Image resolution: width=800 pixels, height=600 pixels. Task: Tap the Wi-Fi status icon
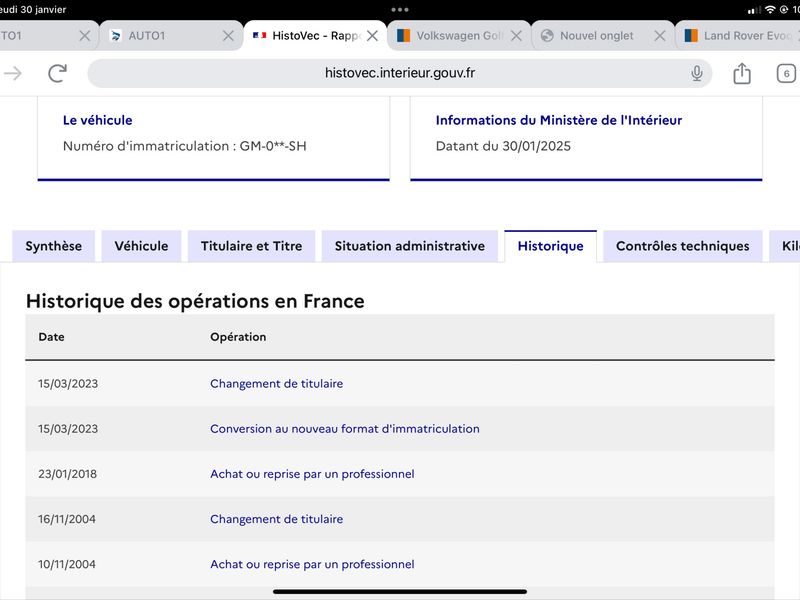click(x=770, y=10)
